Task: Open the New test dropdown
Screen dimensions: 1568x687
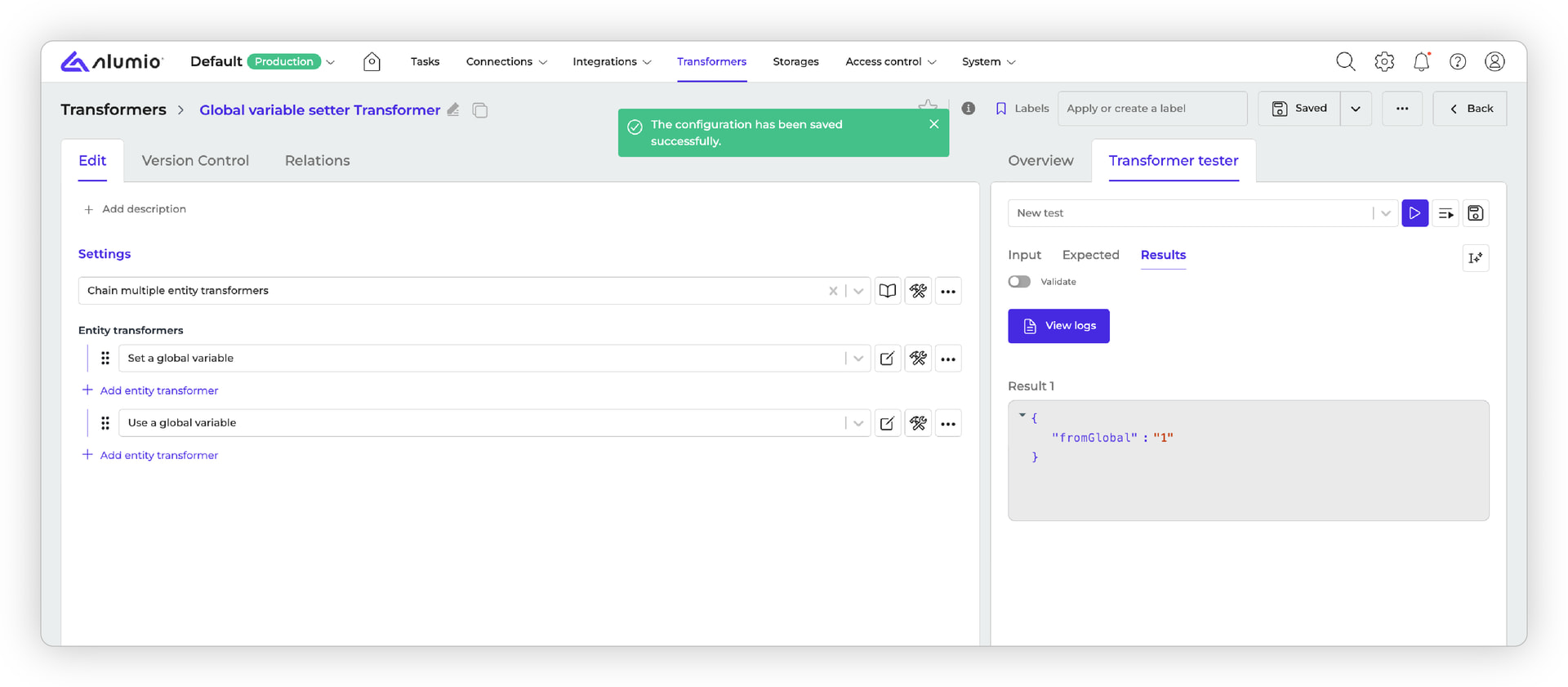Action: coord(1385,213)
